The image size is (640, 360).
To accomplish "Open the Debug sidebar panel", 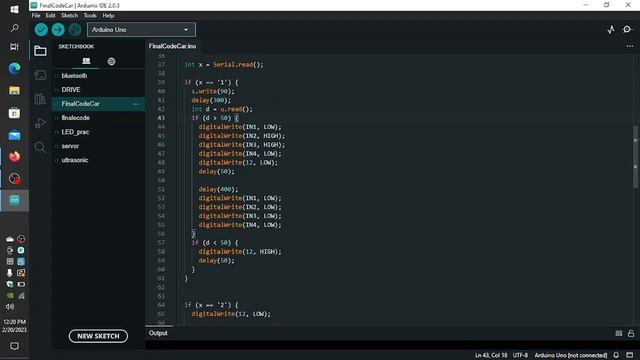I will (x=40, y=123).
